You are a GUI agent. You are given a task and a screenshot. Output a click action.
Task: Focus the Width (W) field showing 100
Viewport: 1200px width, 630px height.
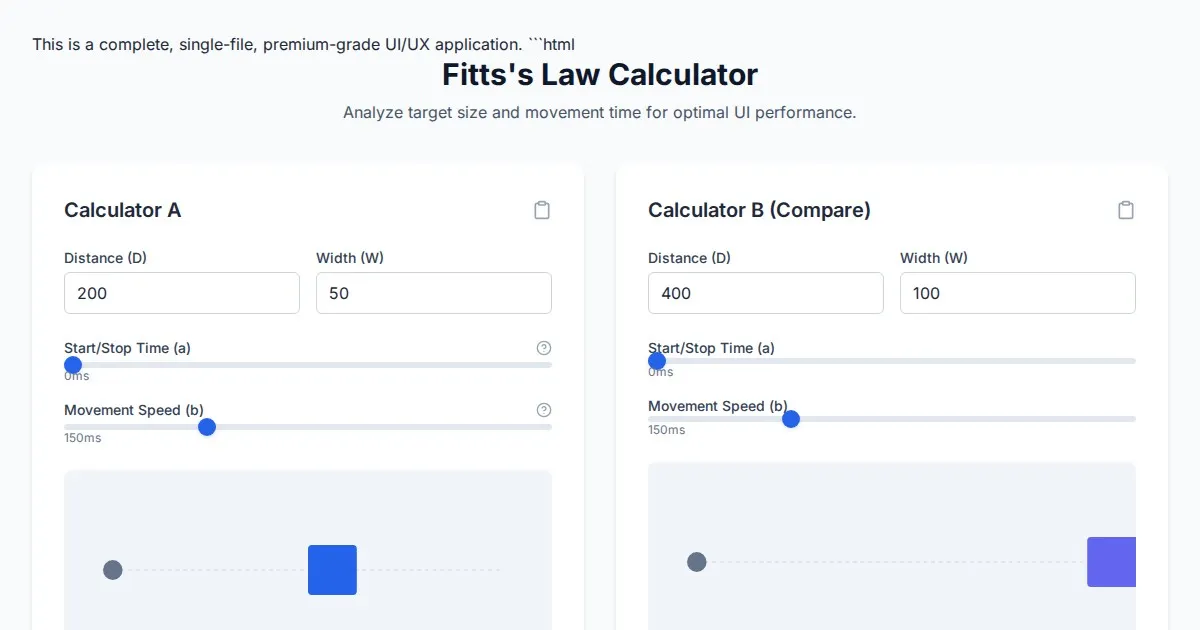[1017, 294]
